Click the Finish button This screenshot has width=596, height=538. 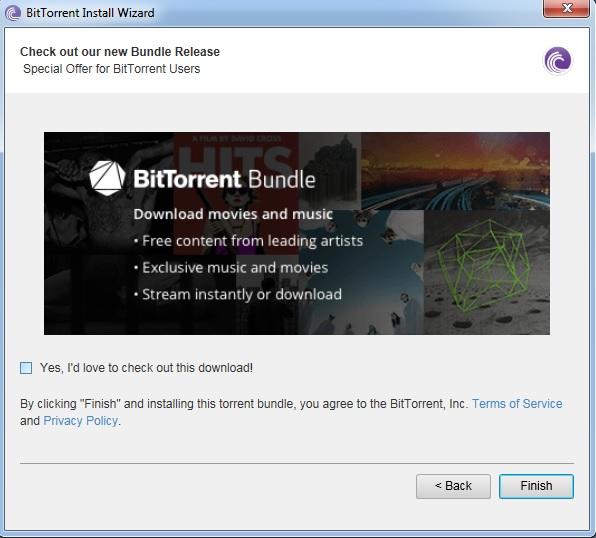536,486
